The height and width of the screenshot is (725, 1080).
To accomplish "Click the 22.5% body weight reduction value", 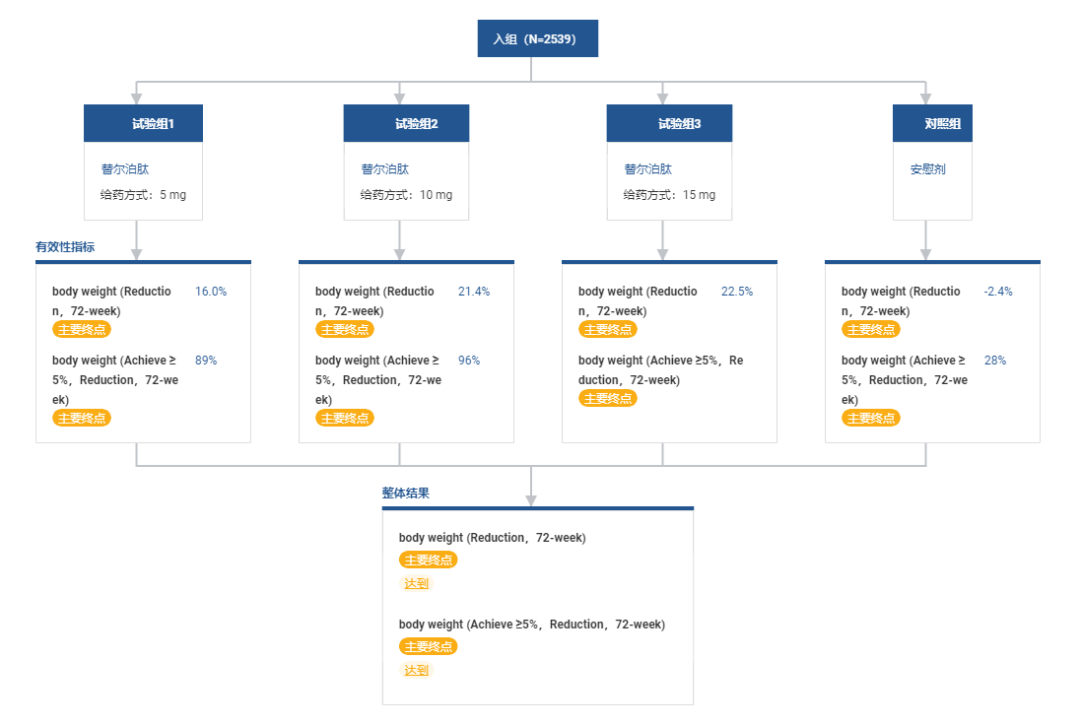I will coord(737,291).
